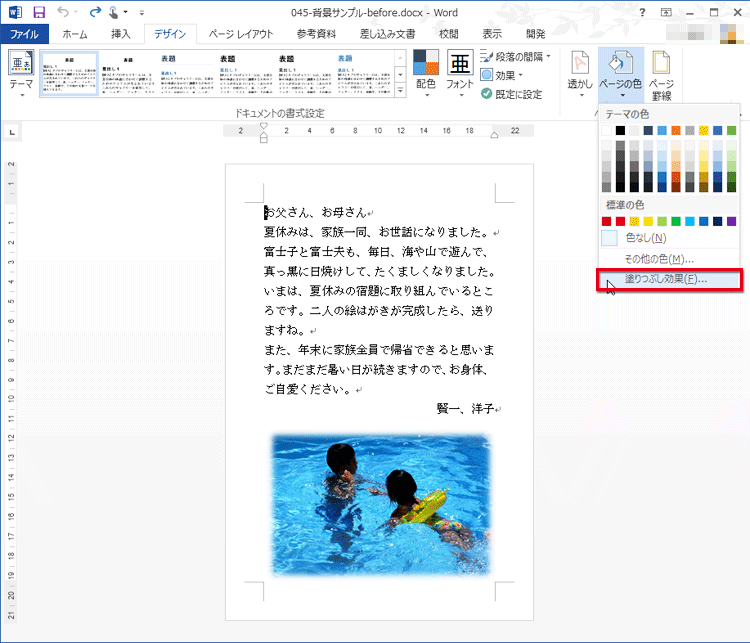
Task: Open the Themes (テーマ) button
Action: (x=21, y=74)
